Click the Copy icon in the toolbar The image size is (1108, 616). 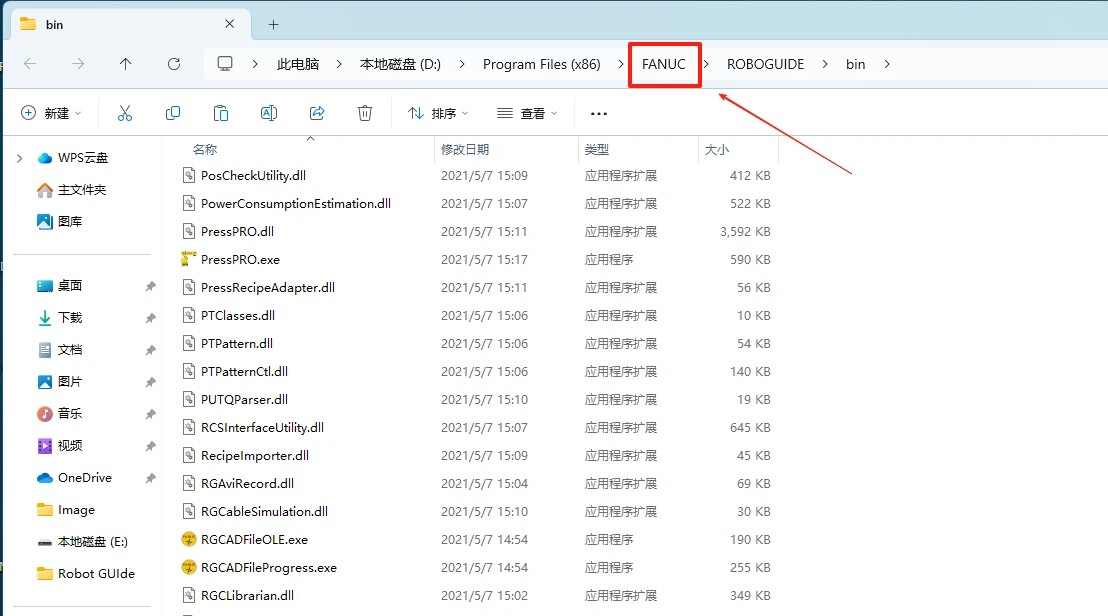[172, 113]
